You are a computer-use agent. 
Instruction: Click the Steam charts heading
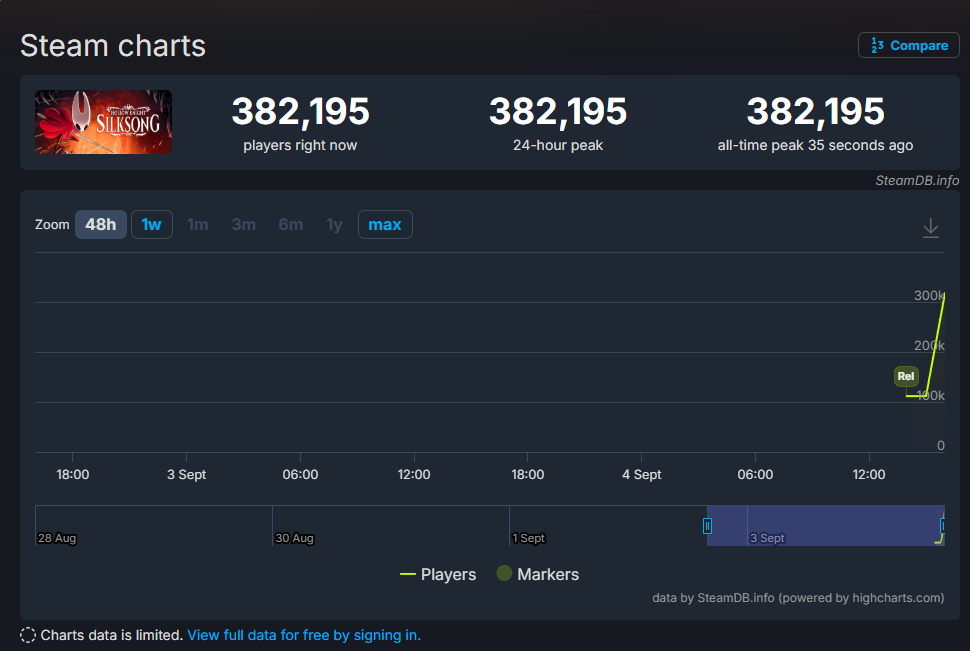tap(113, 46)
